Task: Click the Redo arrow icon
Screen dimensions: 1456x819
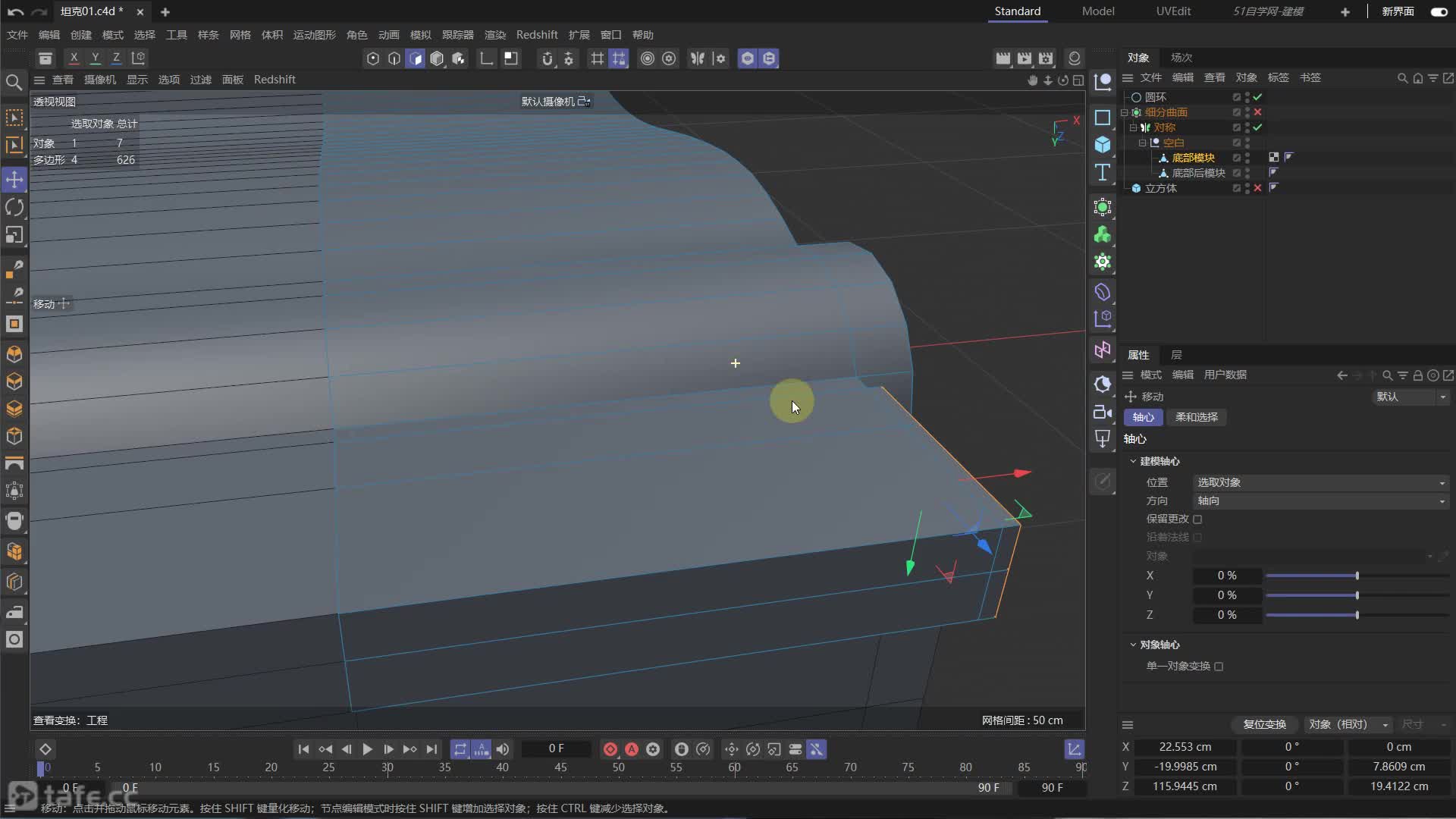Action: [x=39, y=11]
